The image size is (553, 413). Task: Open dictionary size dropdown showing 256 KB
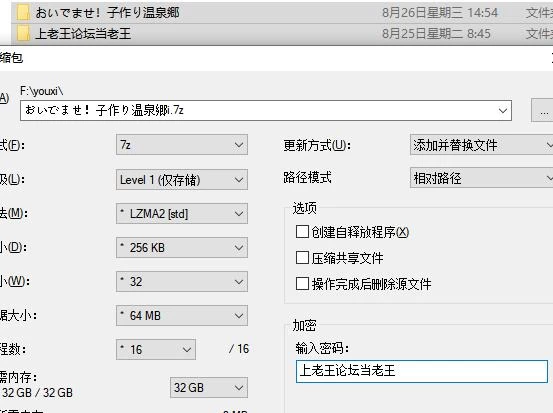pos(182,248)
